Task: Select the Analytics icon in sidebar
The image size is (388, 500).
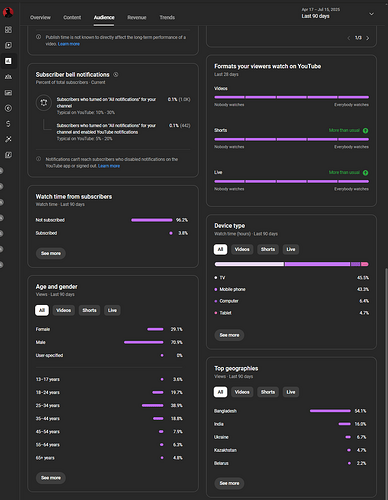Action: tap(8, 61)
